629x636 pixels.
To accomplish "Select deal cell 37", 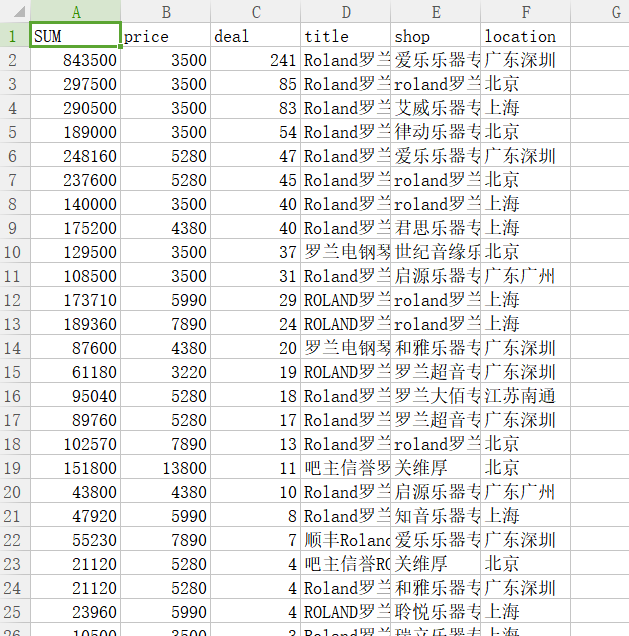I will (x=255, y=251).
